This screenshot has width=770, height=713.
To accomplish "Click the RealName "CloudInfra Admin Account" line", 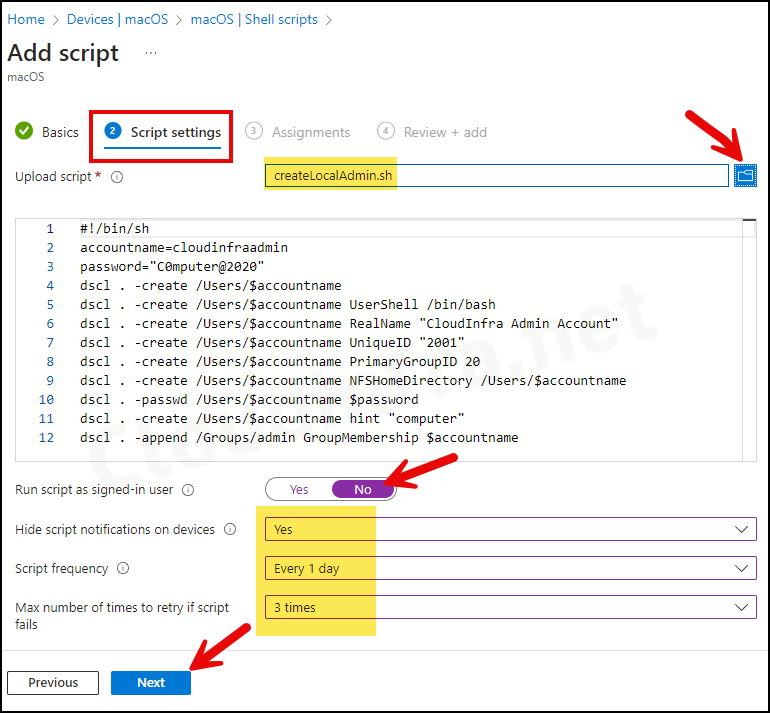I will coord(349,324).
